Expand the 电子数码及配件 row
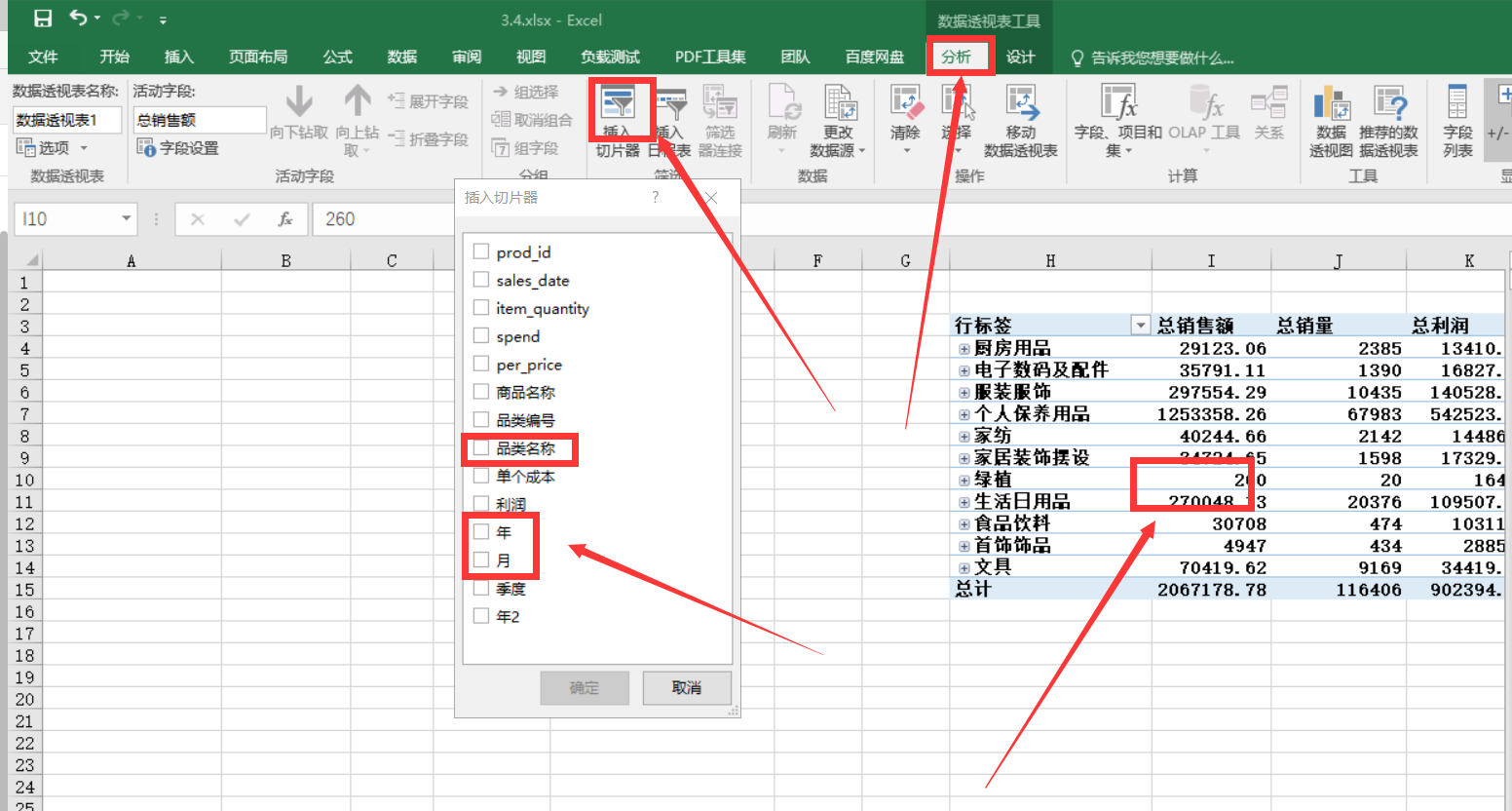 964,370
